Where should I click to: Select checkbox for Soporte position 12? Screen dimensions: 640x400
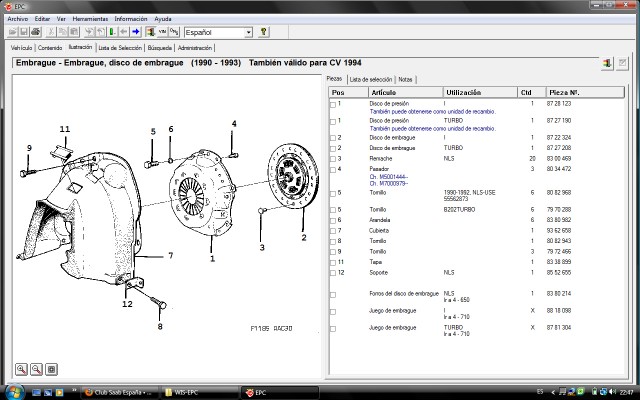pos(333,273)
